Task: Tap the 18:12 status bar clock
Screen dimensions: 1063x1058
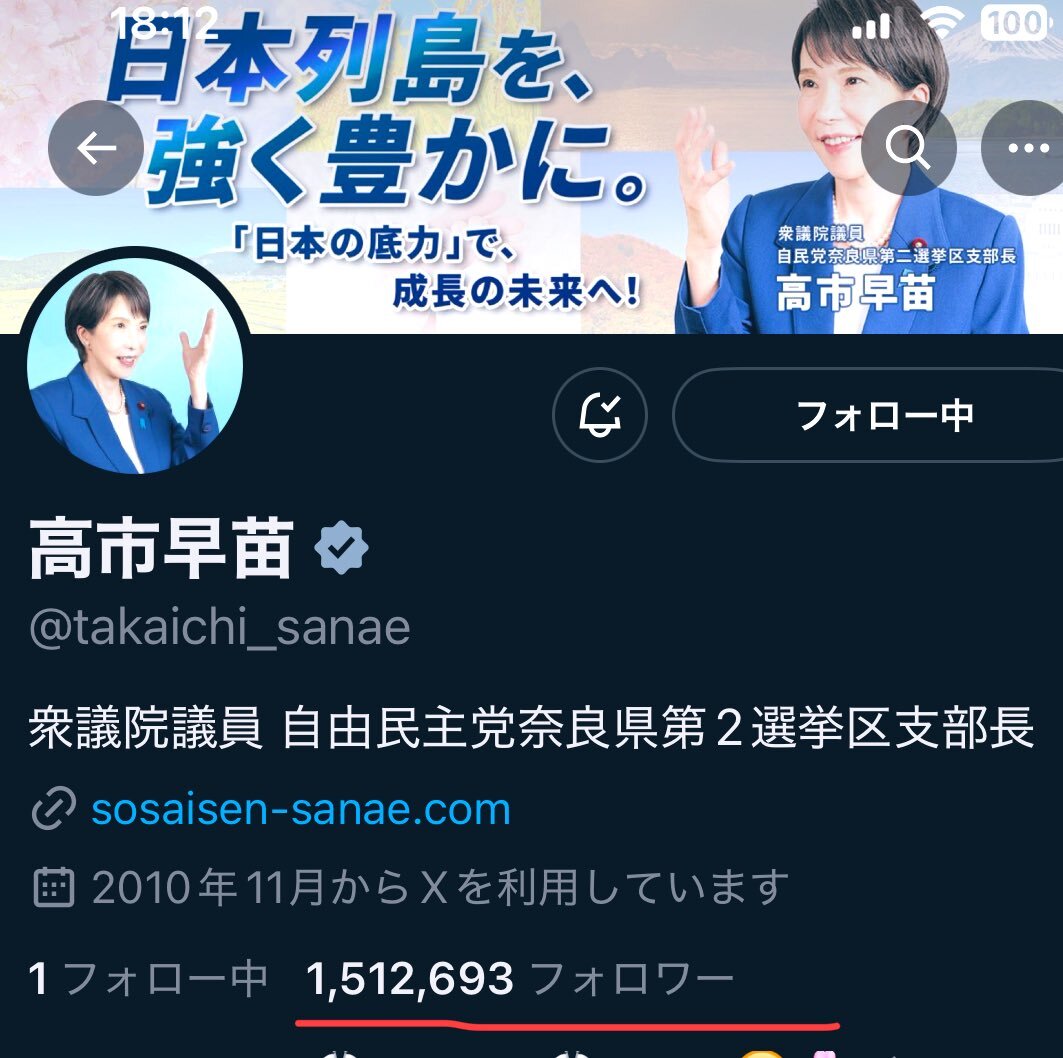Action: (165, 24)
